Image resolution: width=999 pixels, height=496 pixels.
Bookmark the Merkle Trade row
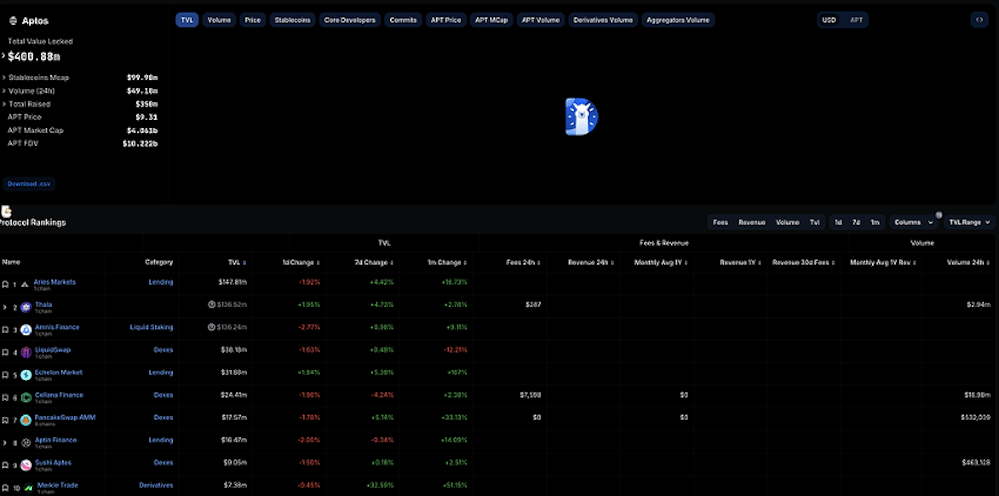(x=5, y=488)
